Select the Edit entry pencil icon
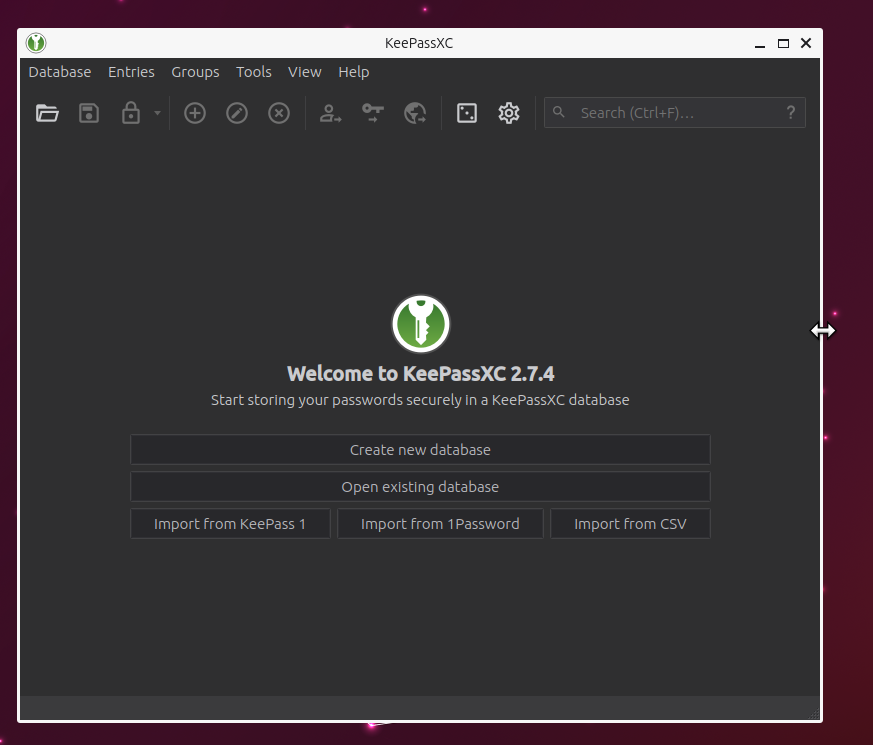Screen dimensions: 873x745 236,112
